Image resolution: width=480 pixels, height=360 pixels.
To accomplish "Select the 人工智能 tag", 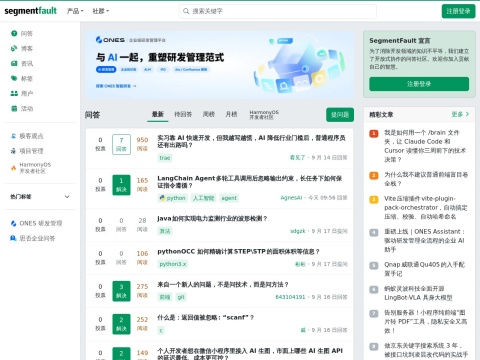I will click(204, 198).
